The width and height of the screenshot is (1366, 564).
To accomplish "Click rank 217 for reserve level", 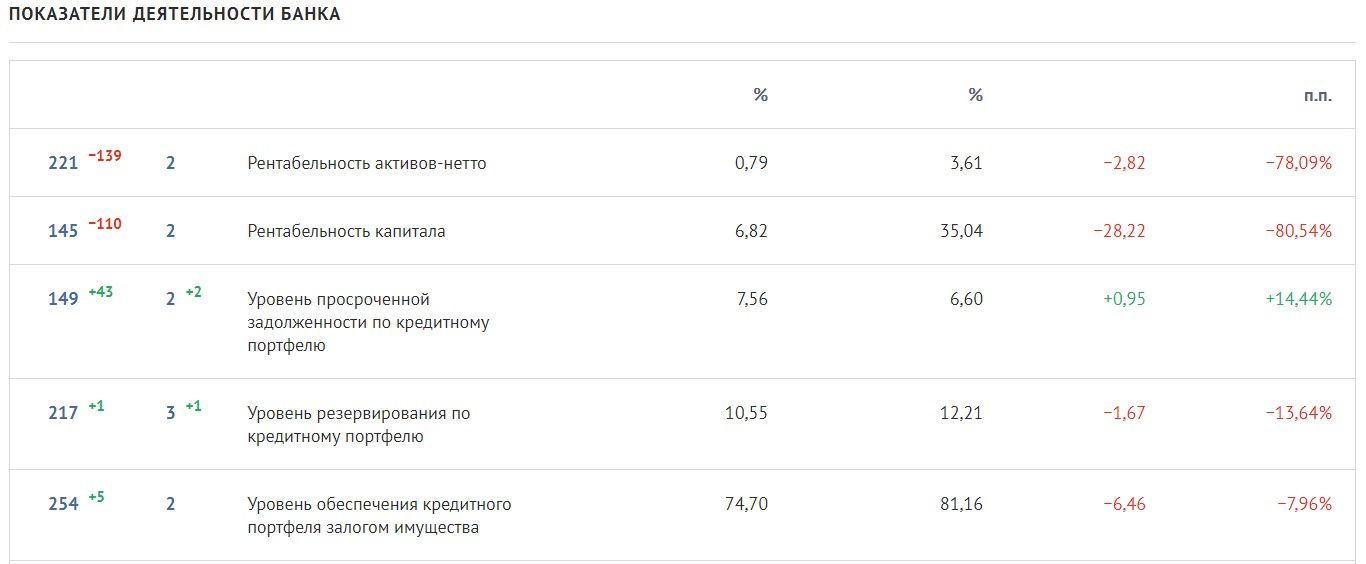I will (x=63, y=413).
